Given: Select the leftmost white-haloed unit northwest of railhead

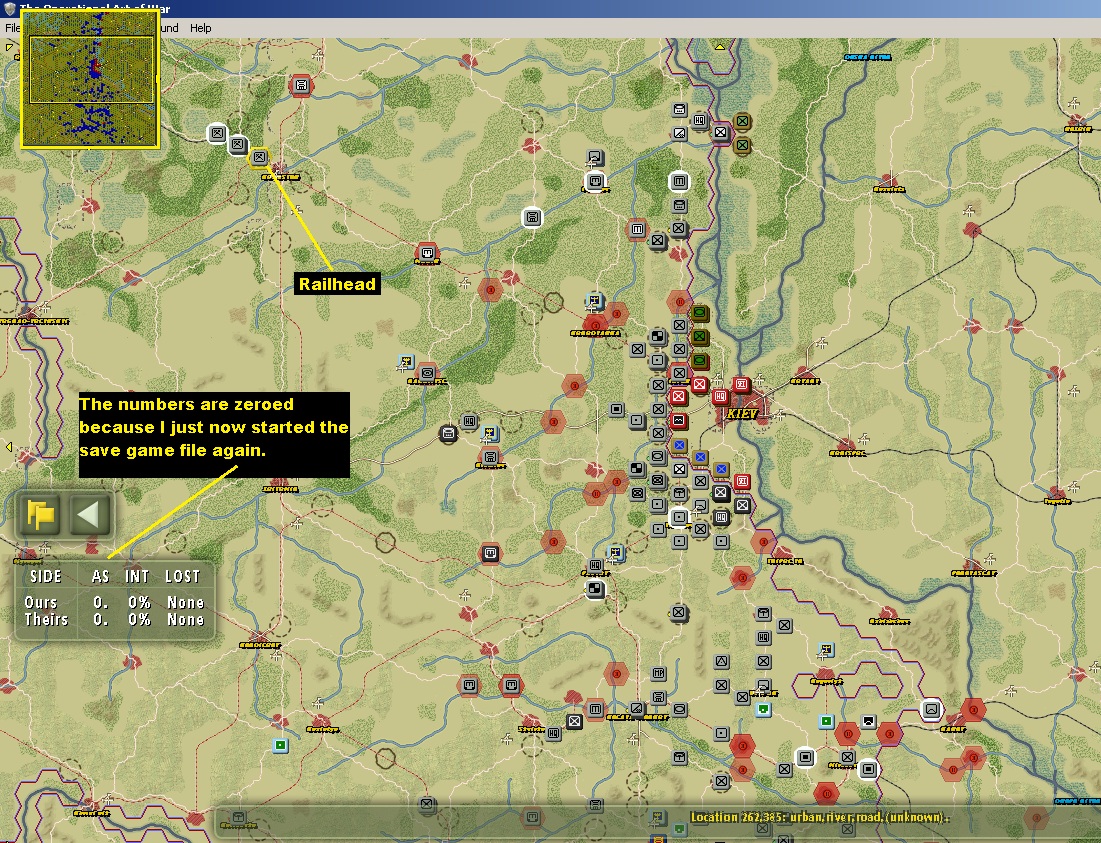Looking at the screenshot, I should (217, 133).
